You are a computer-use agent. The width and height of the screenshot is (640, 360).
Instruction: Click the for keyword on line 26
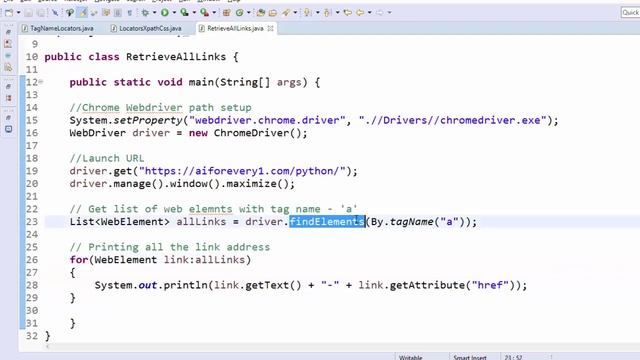pos(79,260)
